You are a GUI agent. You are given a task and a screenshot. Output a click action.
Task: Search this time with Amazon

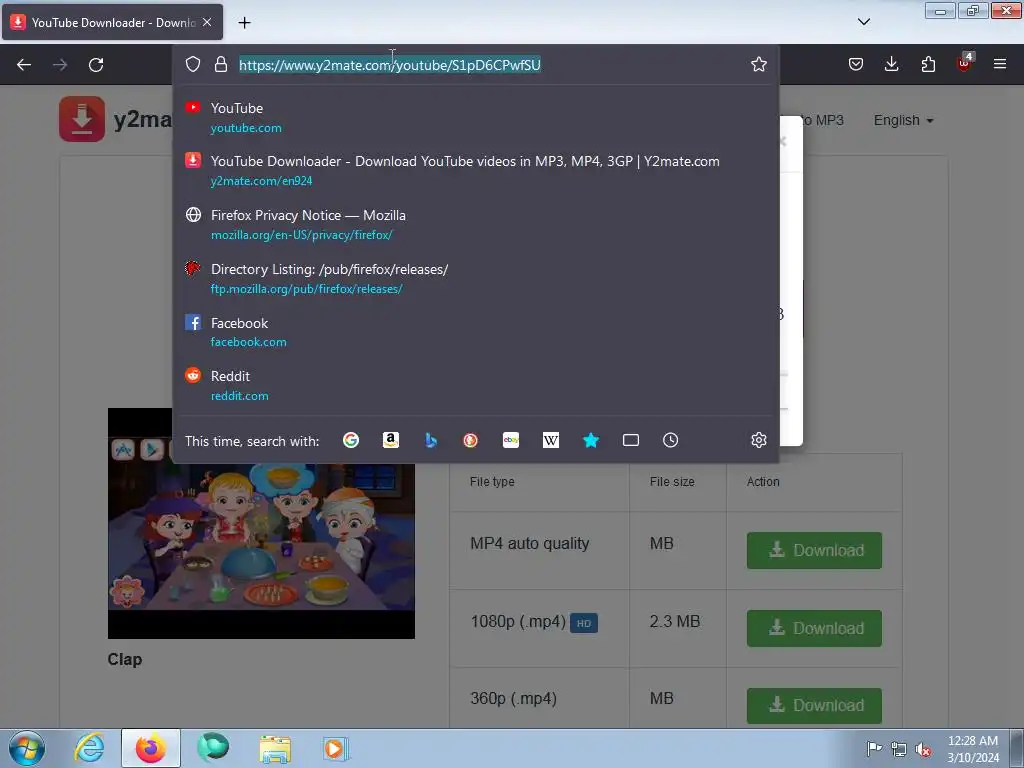(x=391, y=440)
